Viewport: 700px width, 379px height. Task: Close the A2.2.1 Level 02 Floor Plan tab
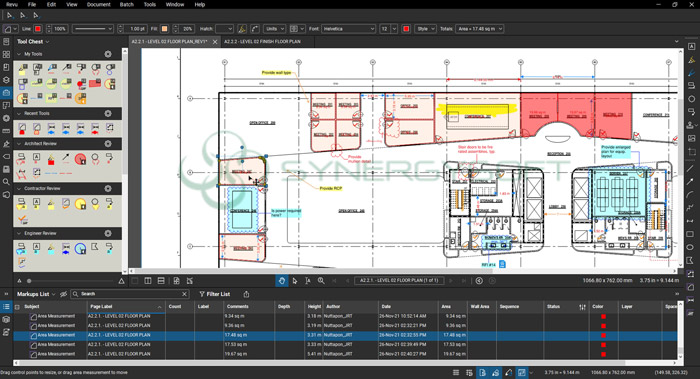click(x=215, y=42)
